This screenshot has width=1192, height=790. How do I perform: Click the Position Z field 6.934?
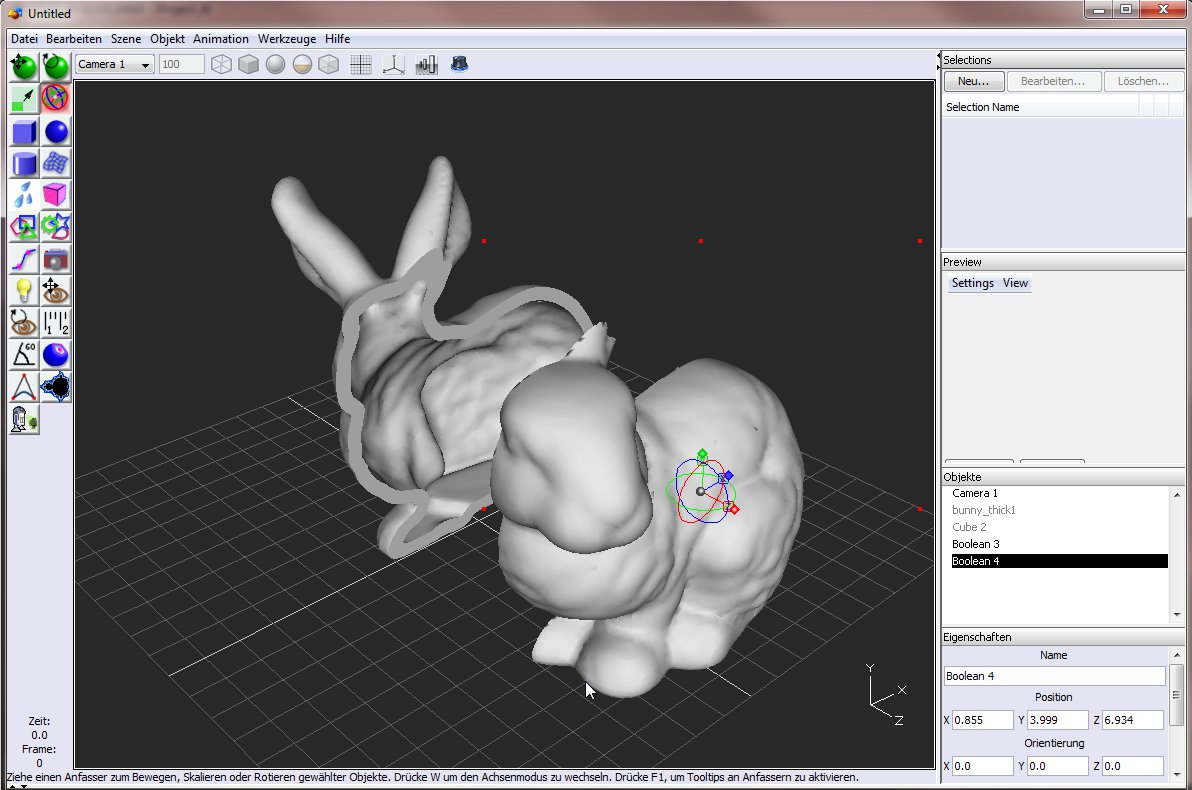pos(1133,720)
